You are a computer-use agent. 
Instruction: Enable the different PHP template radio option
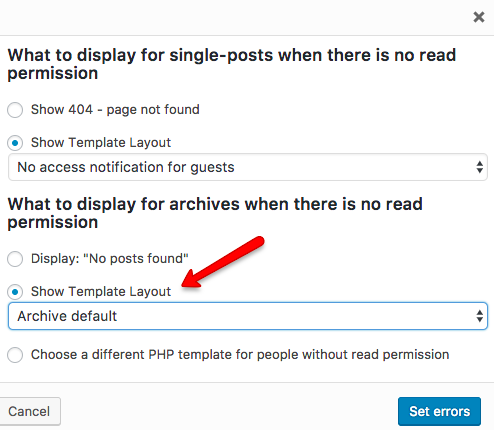point(15,355)
